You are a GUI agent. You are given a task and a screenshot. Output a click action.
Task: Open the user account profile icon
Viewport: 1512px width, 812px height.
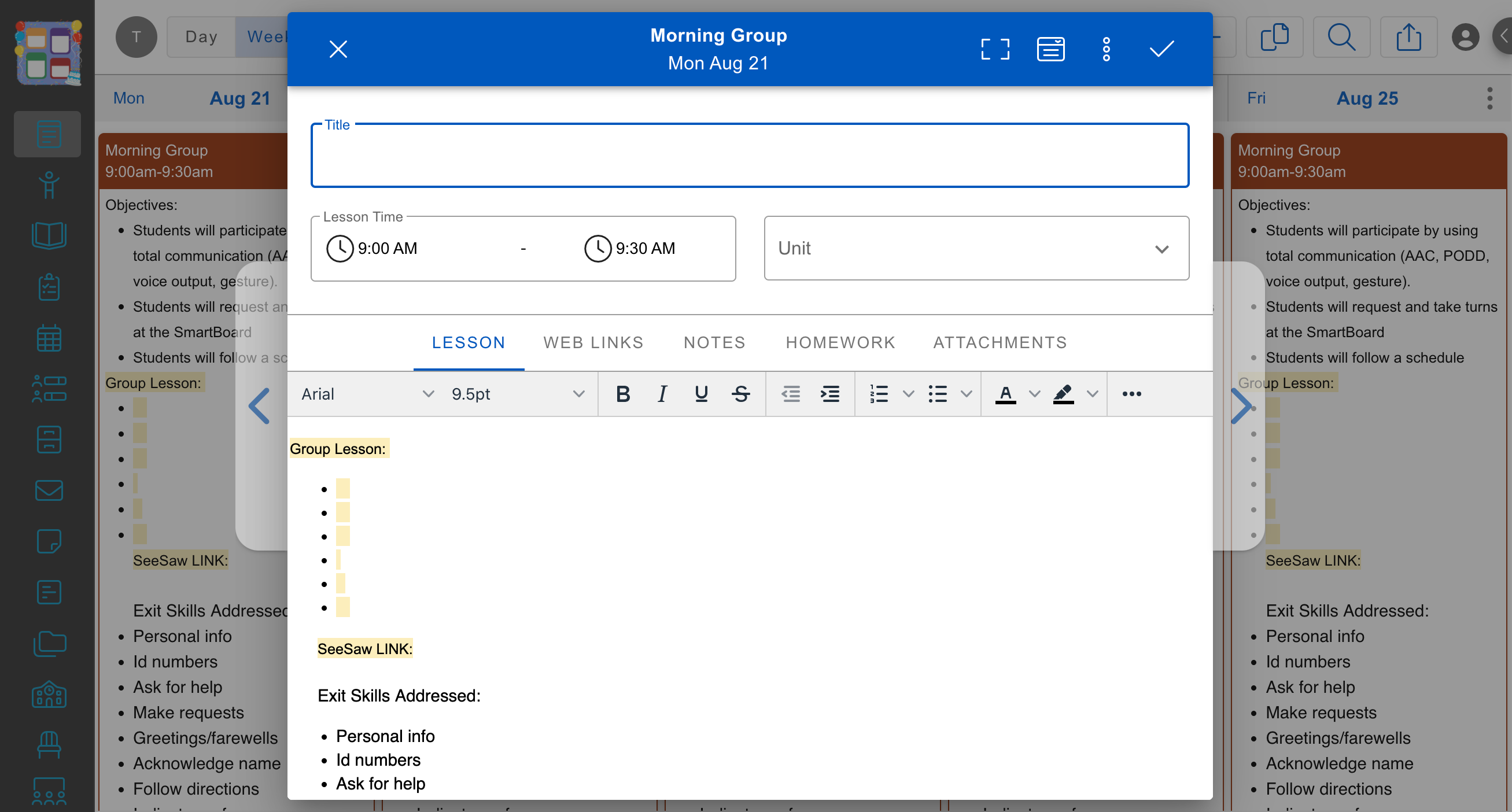1465,37
